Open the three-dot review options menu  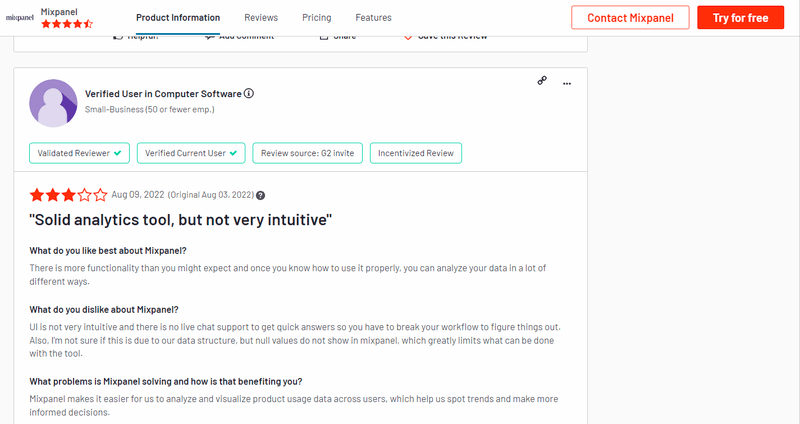click(567, 82)
